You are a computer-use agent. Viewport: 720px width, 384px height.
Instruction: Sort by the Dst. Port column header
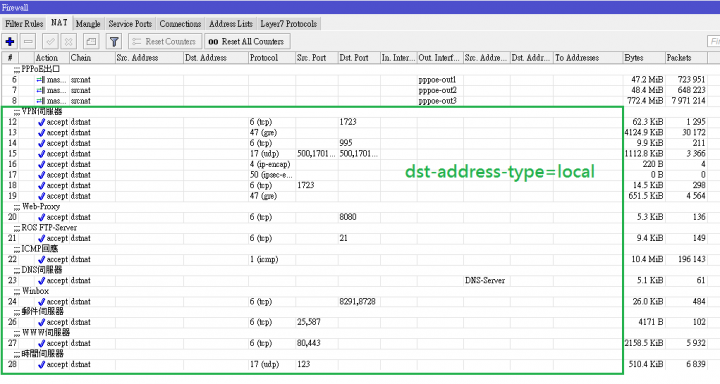click(359, 58)
